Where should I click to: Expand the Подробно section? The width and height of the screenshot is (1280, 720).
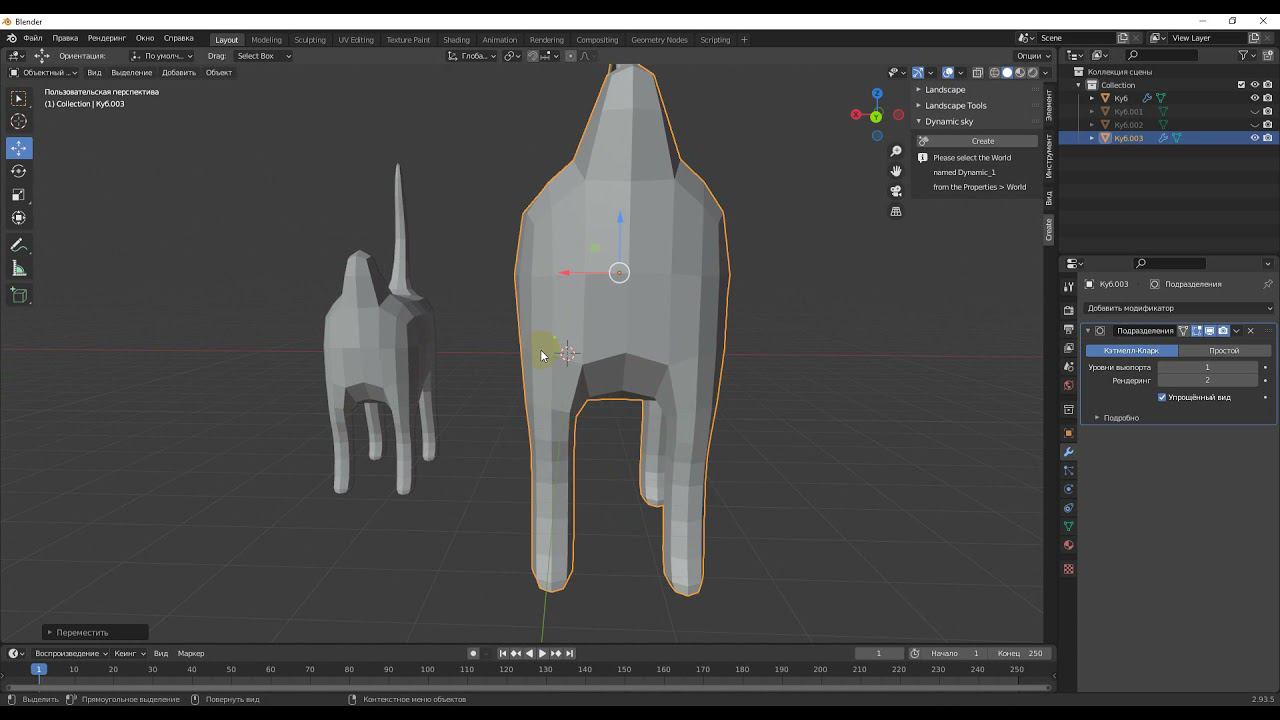[x=1120, y=418]
